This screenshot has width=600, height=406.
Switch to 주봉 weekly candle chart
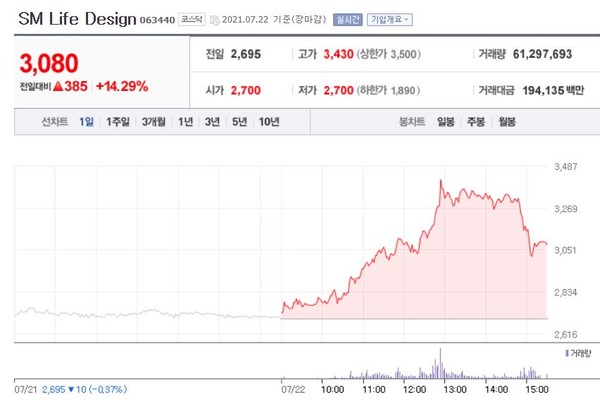click(x=476, y=122)
